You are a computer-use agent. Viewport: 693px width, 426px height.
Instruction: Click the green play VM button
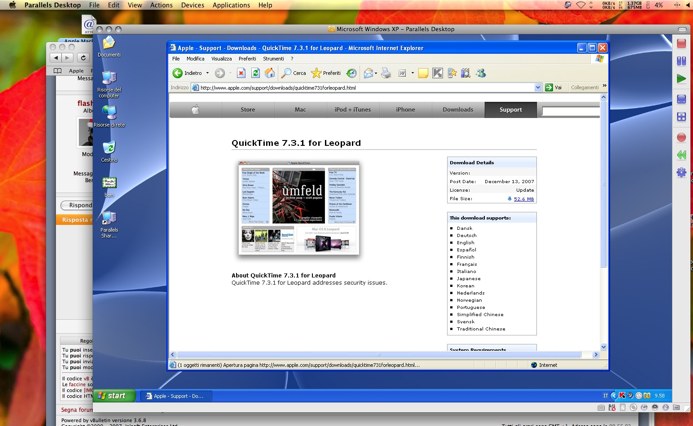point(682,79)
